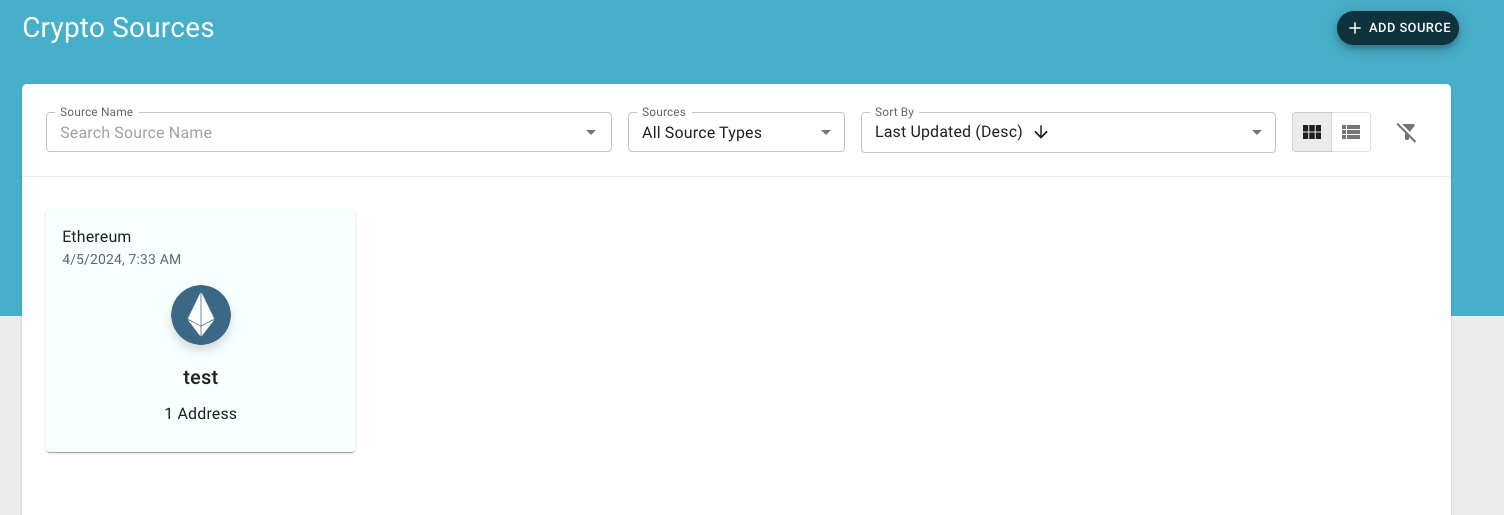The image size is (1504, 515).
Task: Click the test source name
Action: 201,378
